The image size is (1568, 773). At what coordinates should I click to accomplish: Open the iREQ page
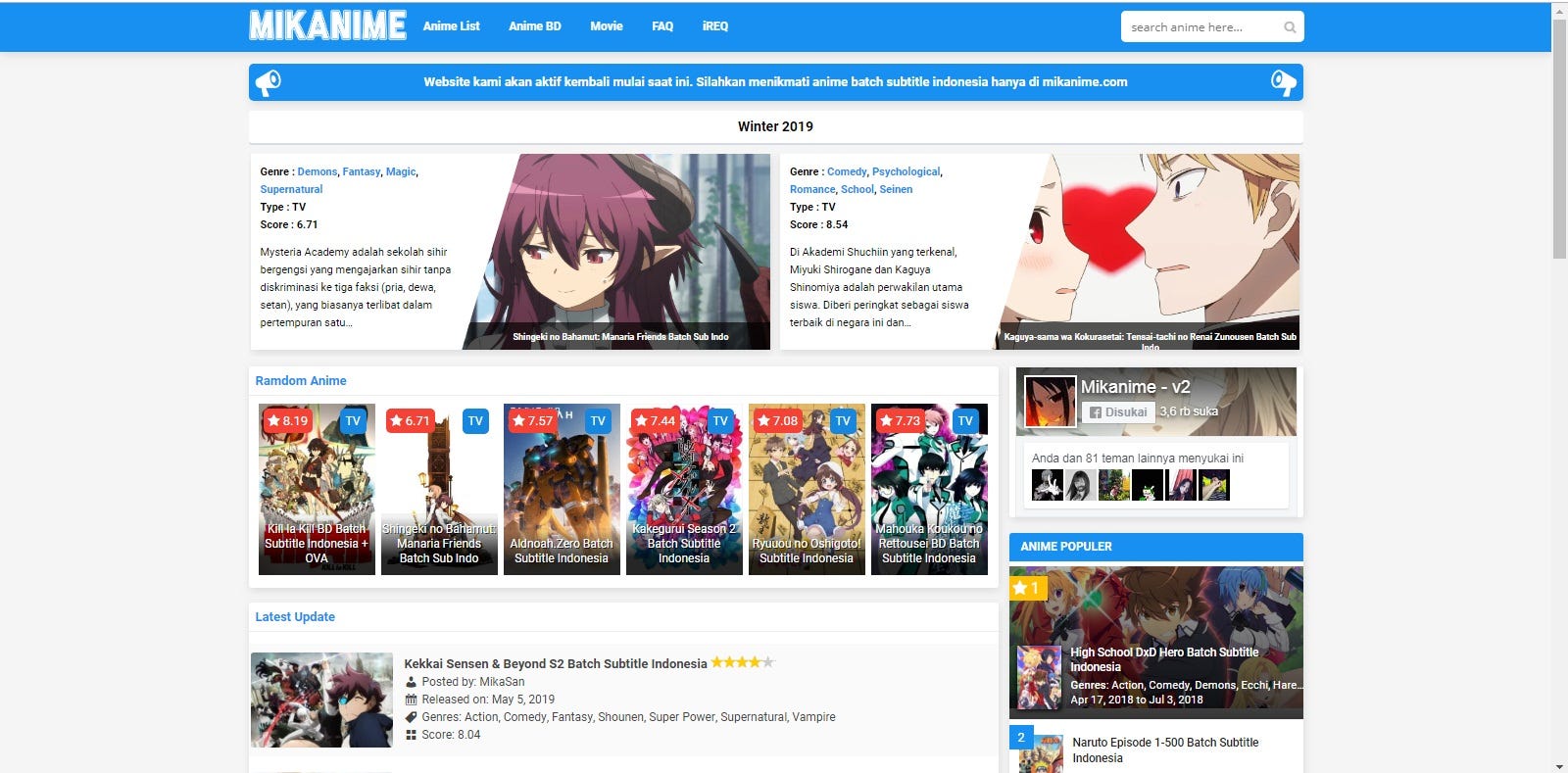coord(715,26)
